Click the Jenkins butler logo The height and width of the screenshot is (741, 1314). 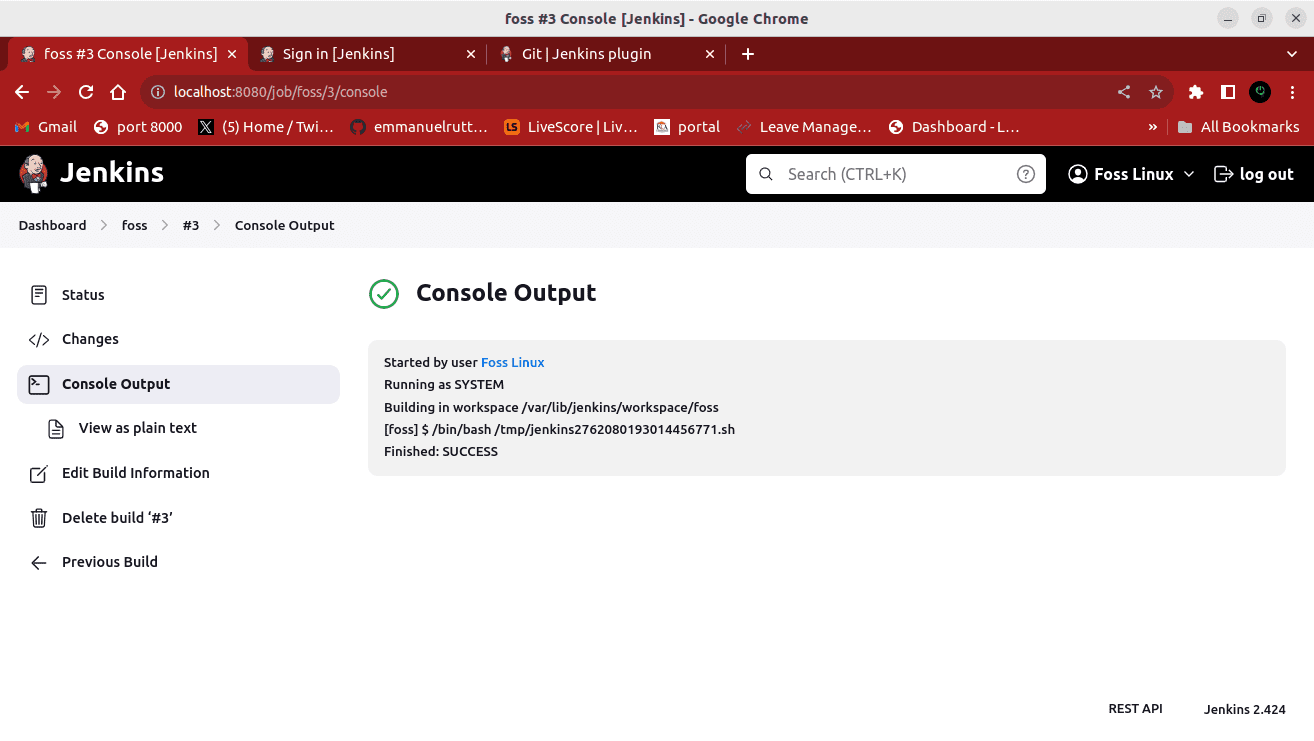[34, 174]
